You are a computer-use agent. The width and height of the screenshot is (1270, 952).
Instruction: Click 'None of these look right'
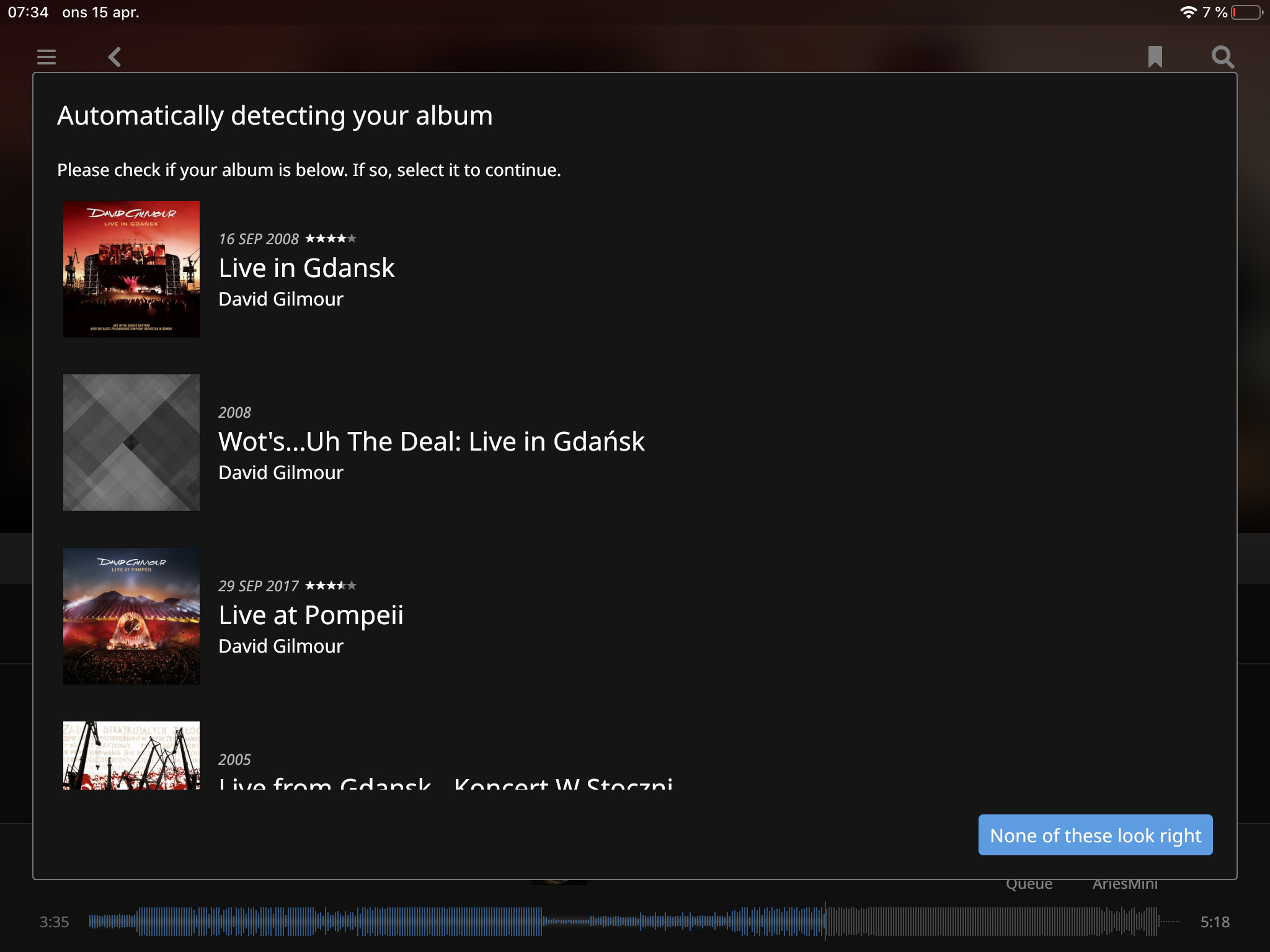[1095, 835]
